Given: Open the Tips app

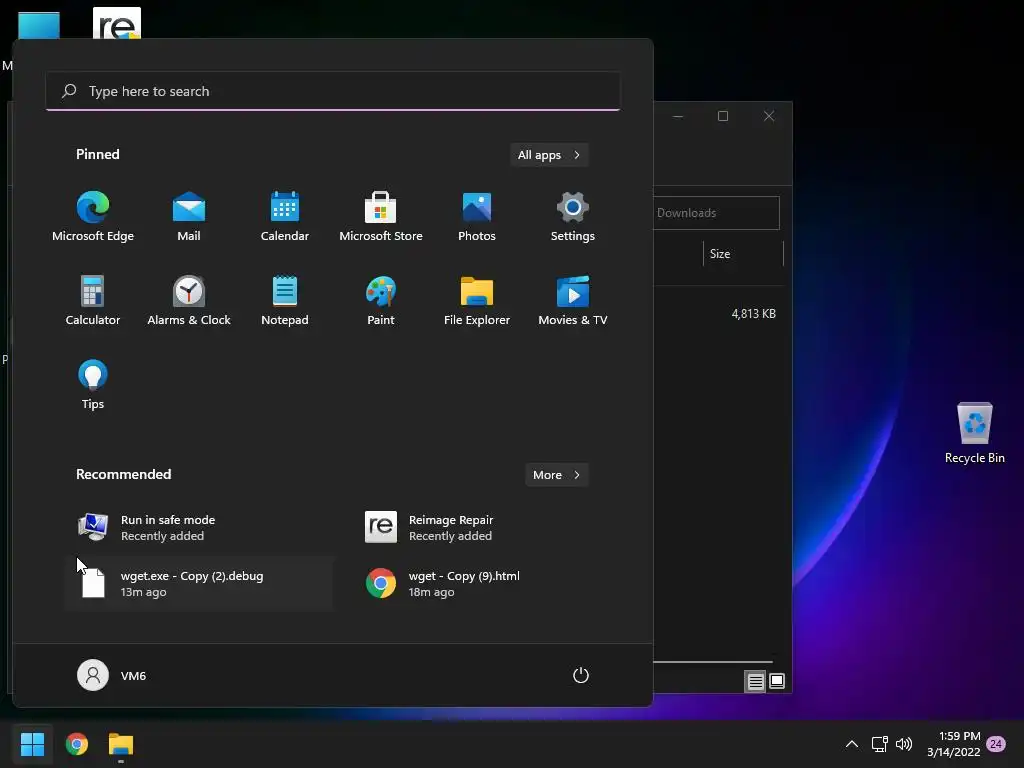Looking at the screenshot, I should [93, 385].
